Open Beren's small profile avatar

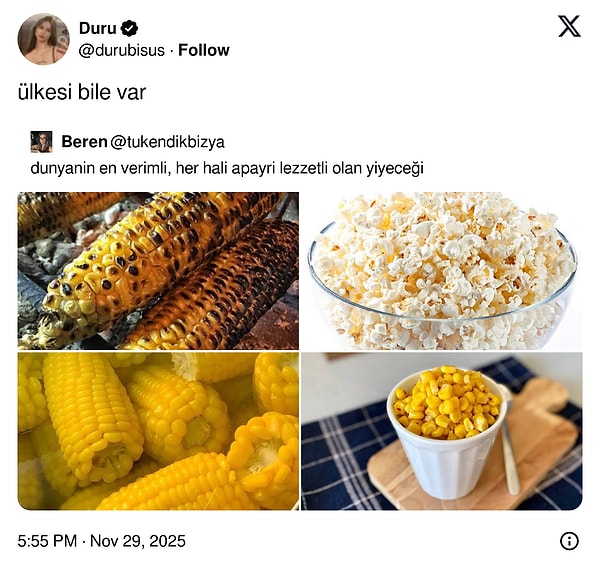pyautogui.click(x=41, y=142)
